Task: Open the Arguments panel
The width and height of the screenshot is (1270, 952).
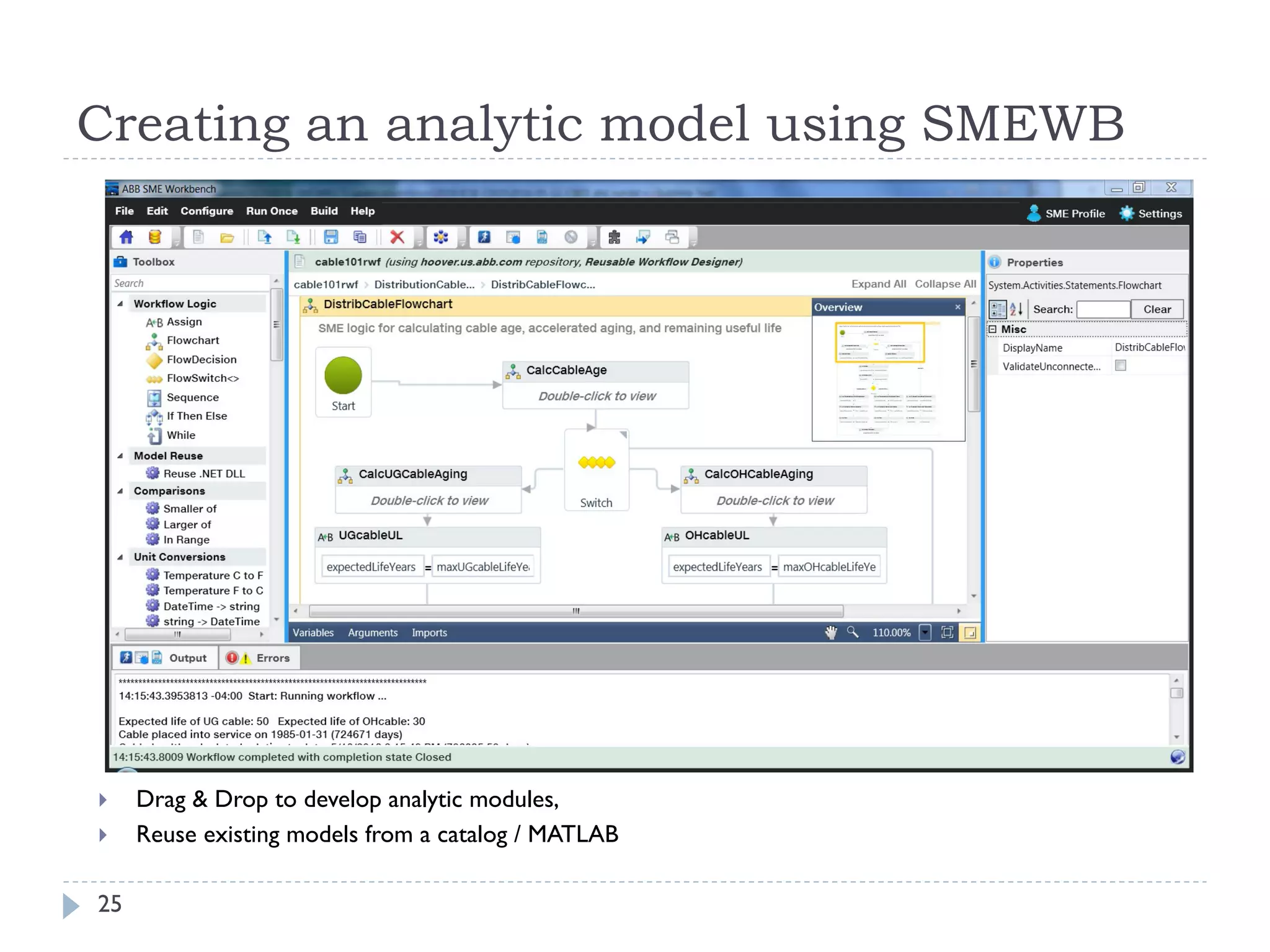Action: (372, 632)
